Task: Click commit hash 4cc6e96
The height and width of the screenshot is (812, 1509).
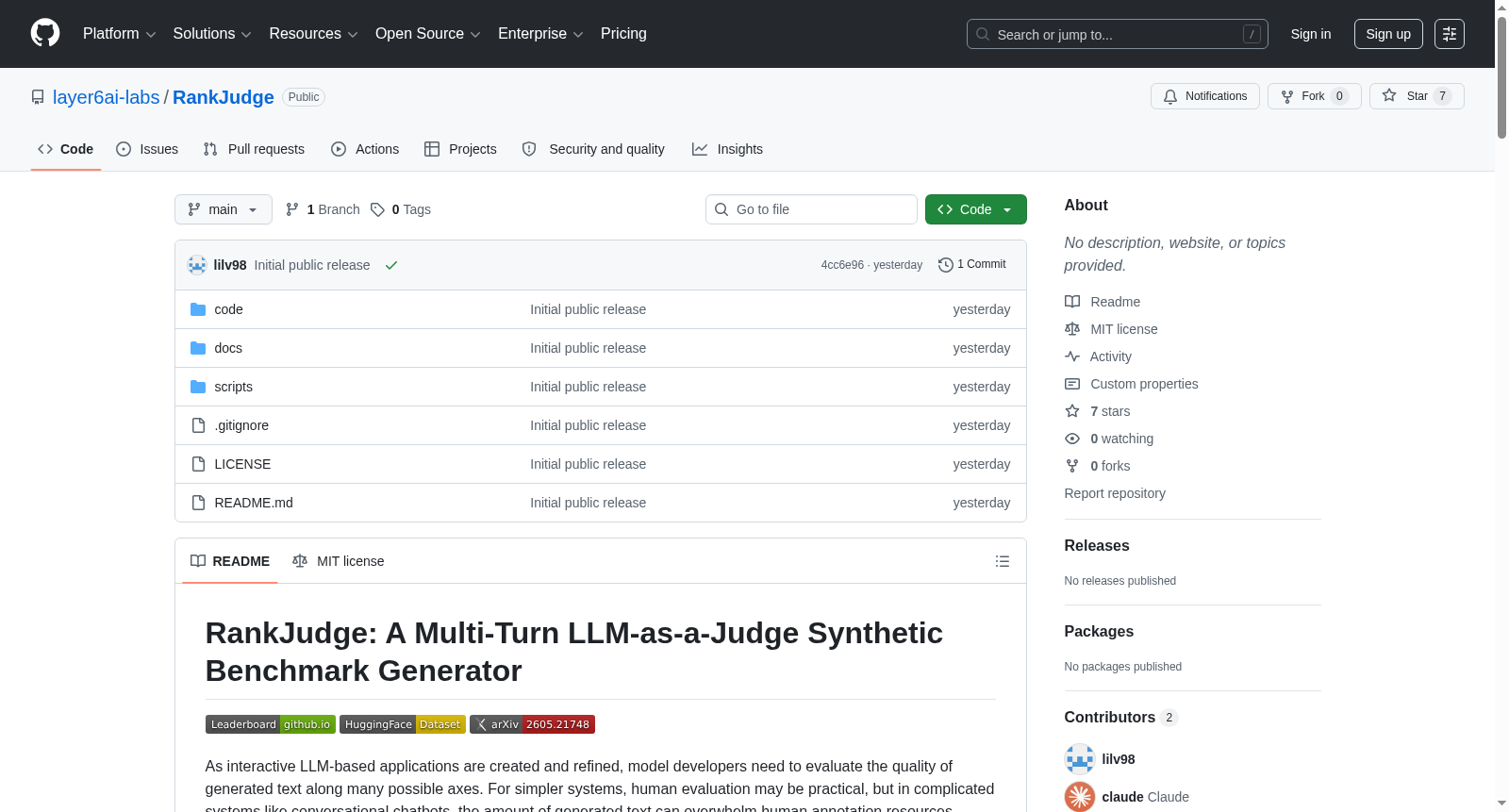Action: 842,265
